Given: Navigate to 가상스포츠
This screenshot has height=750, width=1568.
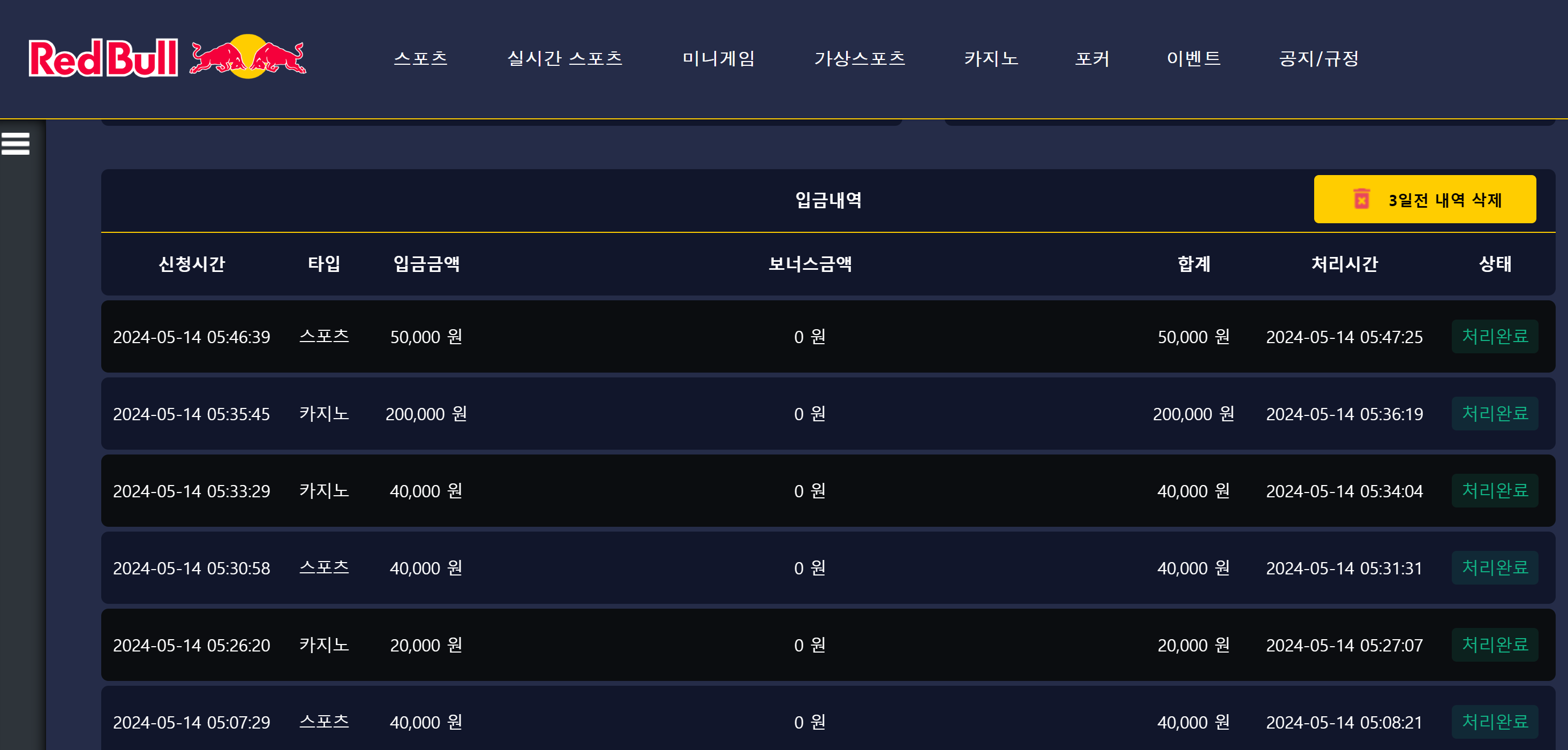Looking at the screenshot, I should [860, 58].
